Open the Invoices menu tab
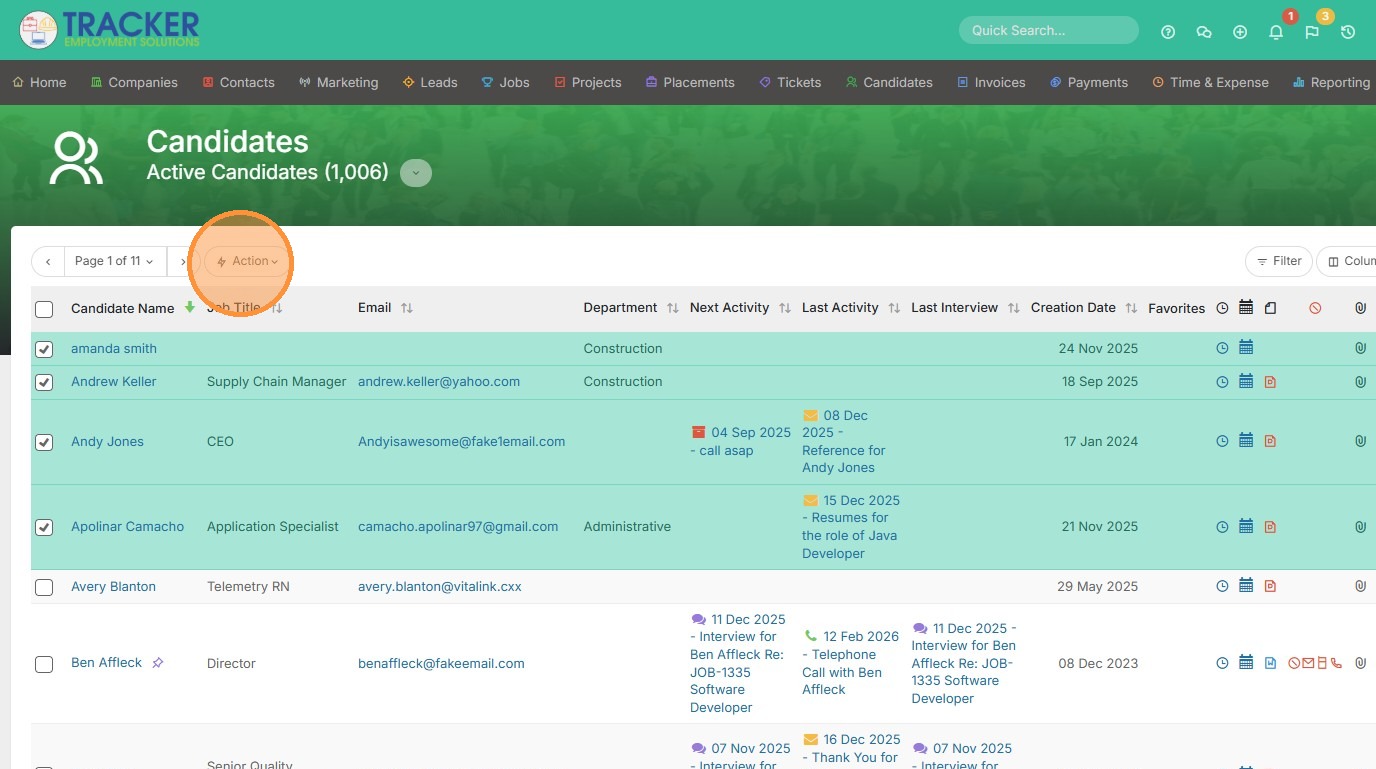1376x769 pixels. pyautogui.click(x=991, y=82)
